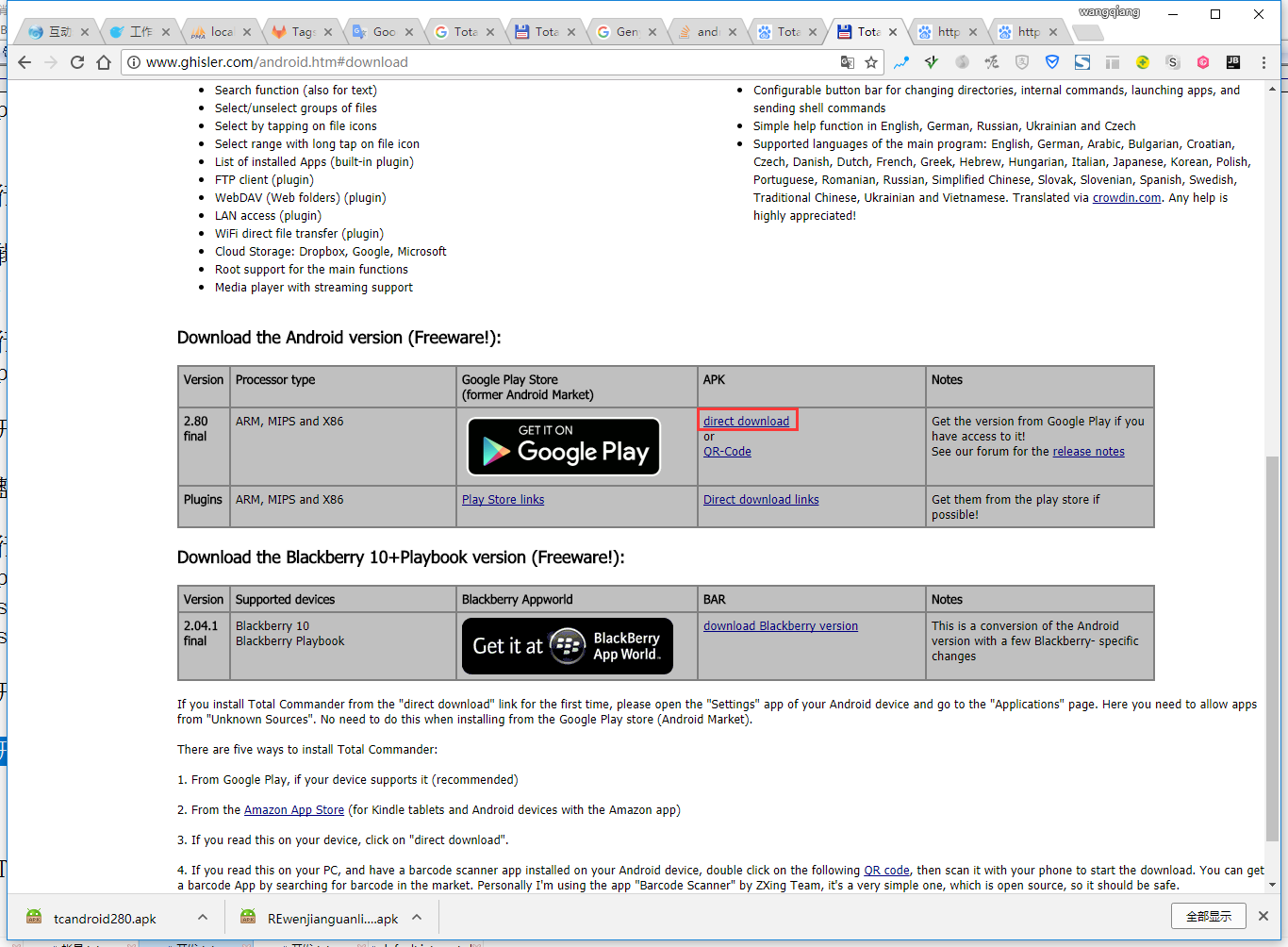Image resolution: width=1288 pixels, height=947 pixels.
Task: Click the page scrollbar's down arrow
Action: pyautogui.click(x=1273, y=885)
